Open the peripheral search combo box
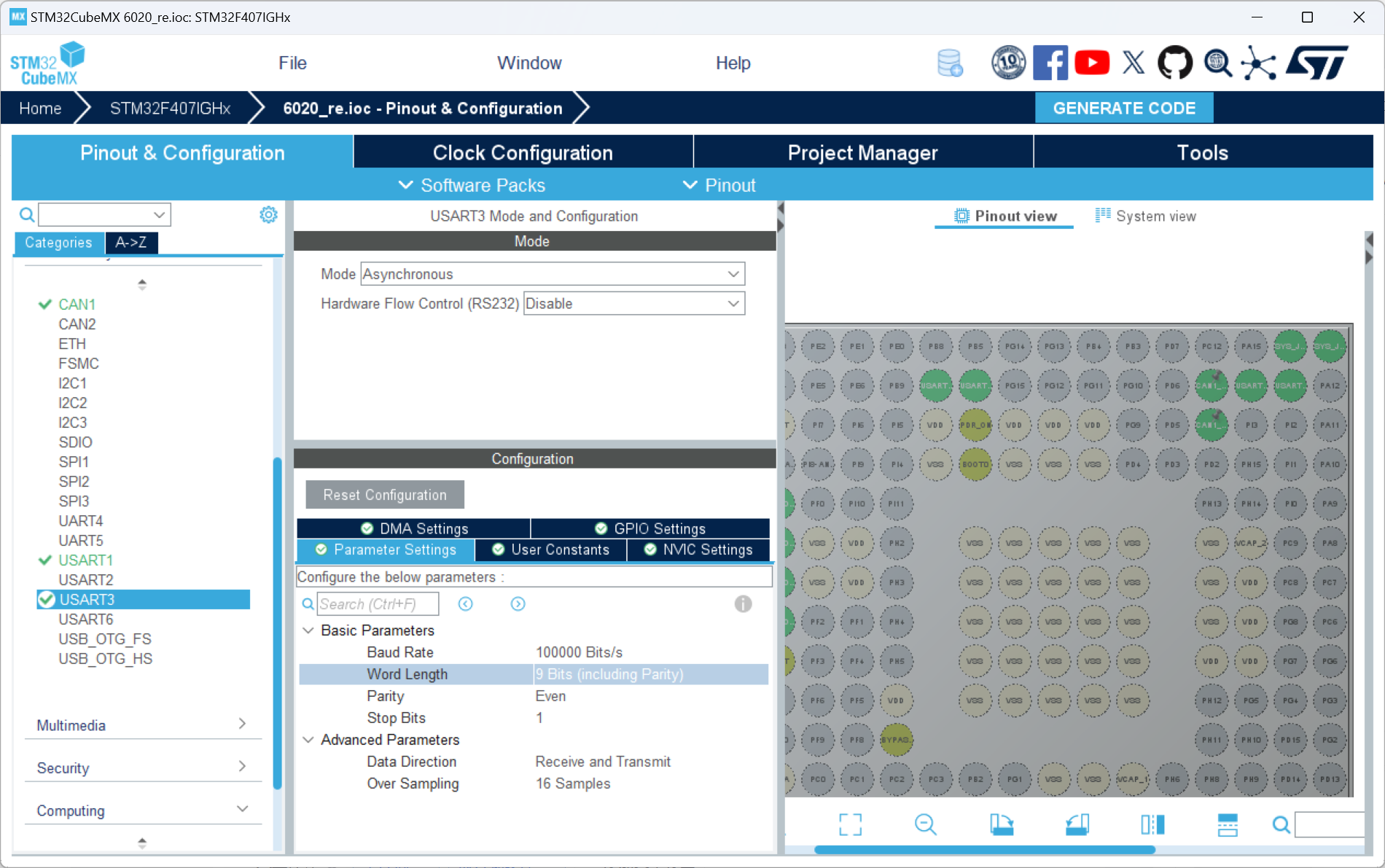 pyautogui.click(x=104, y=215)
